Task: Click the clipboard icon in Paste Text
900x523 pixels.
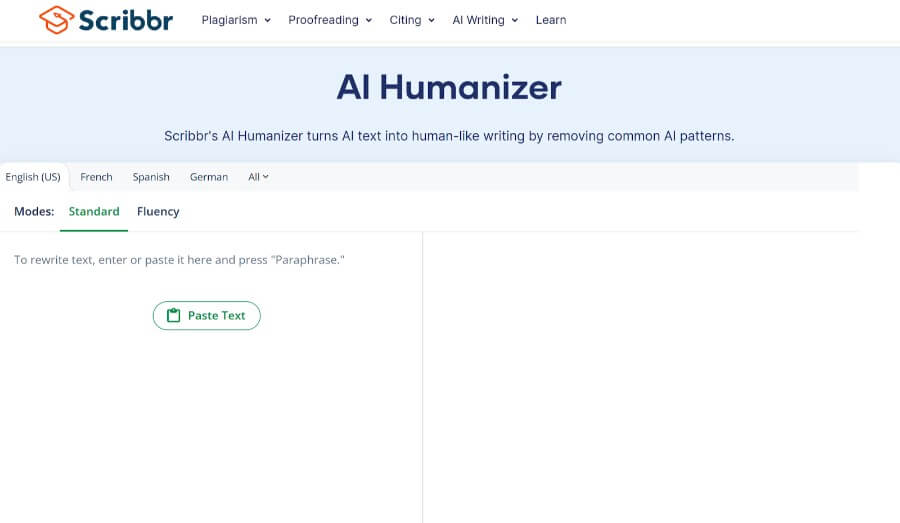Action: click(174, 316)
